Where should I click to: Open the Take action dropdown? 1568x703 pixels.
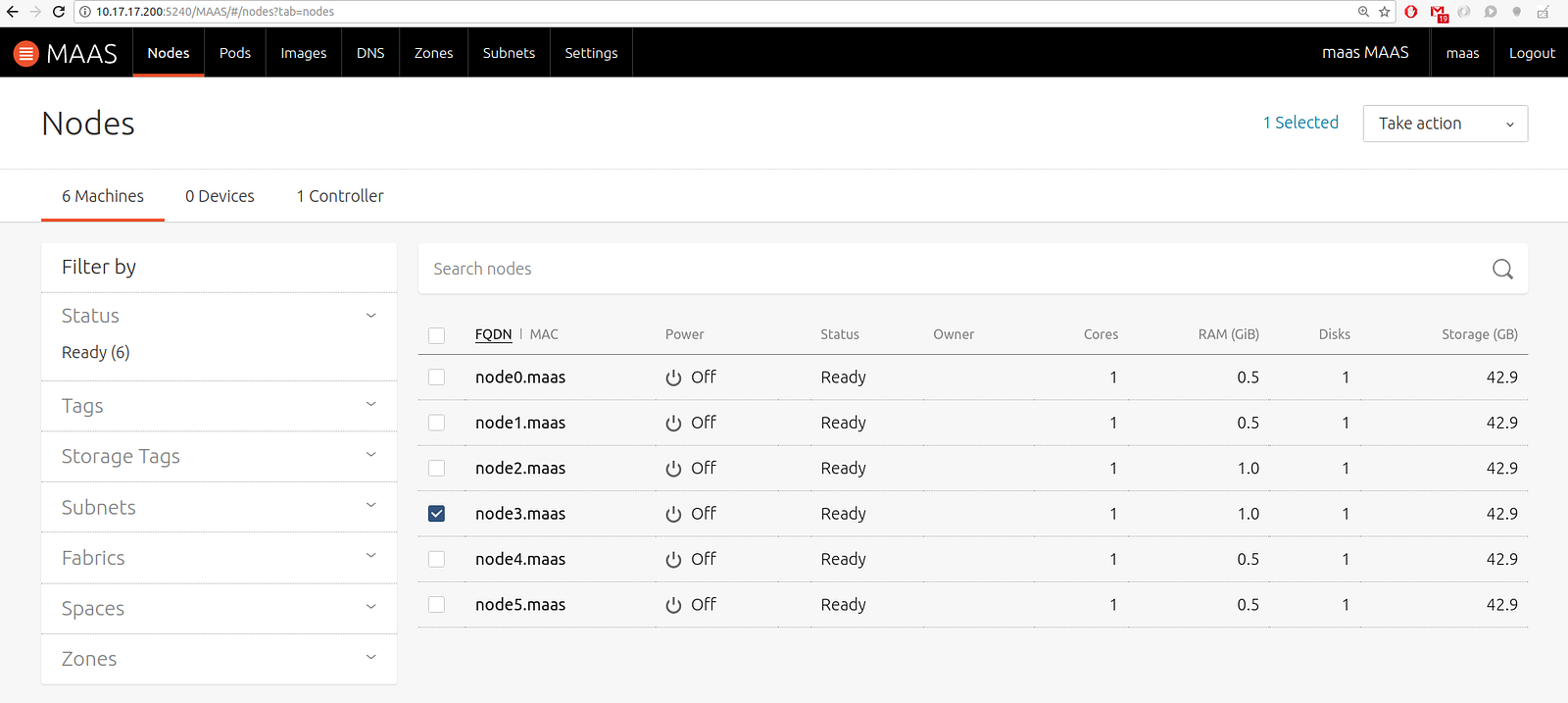pyautogui.click(x=1445, y=124)
